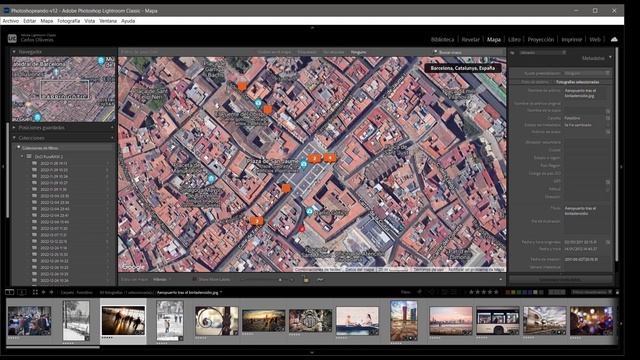Switch to the Libro module
Image resolution: width=640 pixels, height=360 pixels.
point(514,40)
